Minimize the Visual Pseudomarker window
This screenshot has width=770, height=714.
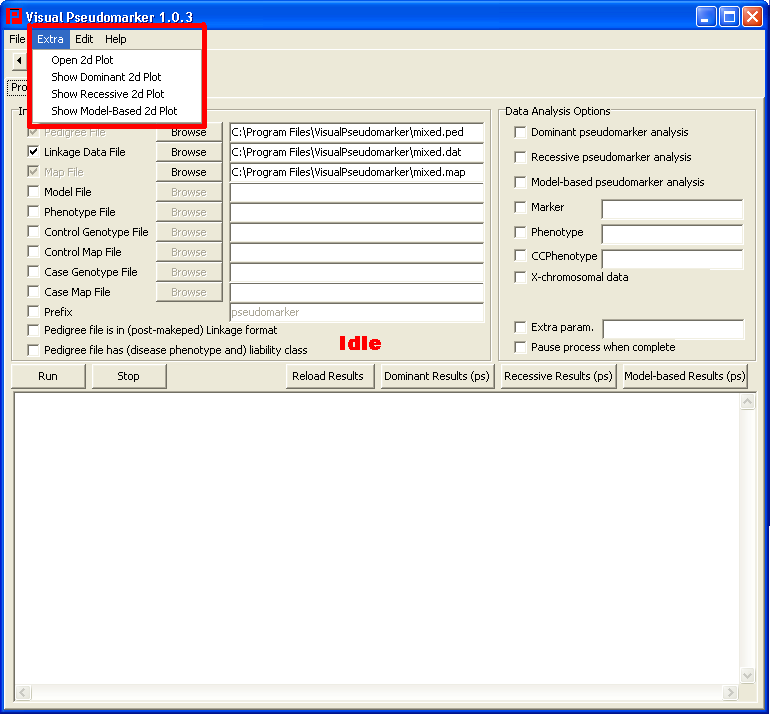pos(706,17)
